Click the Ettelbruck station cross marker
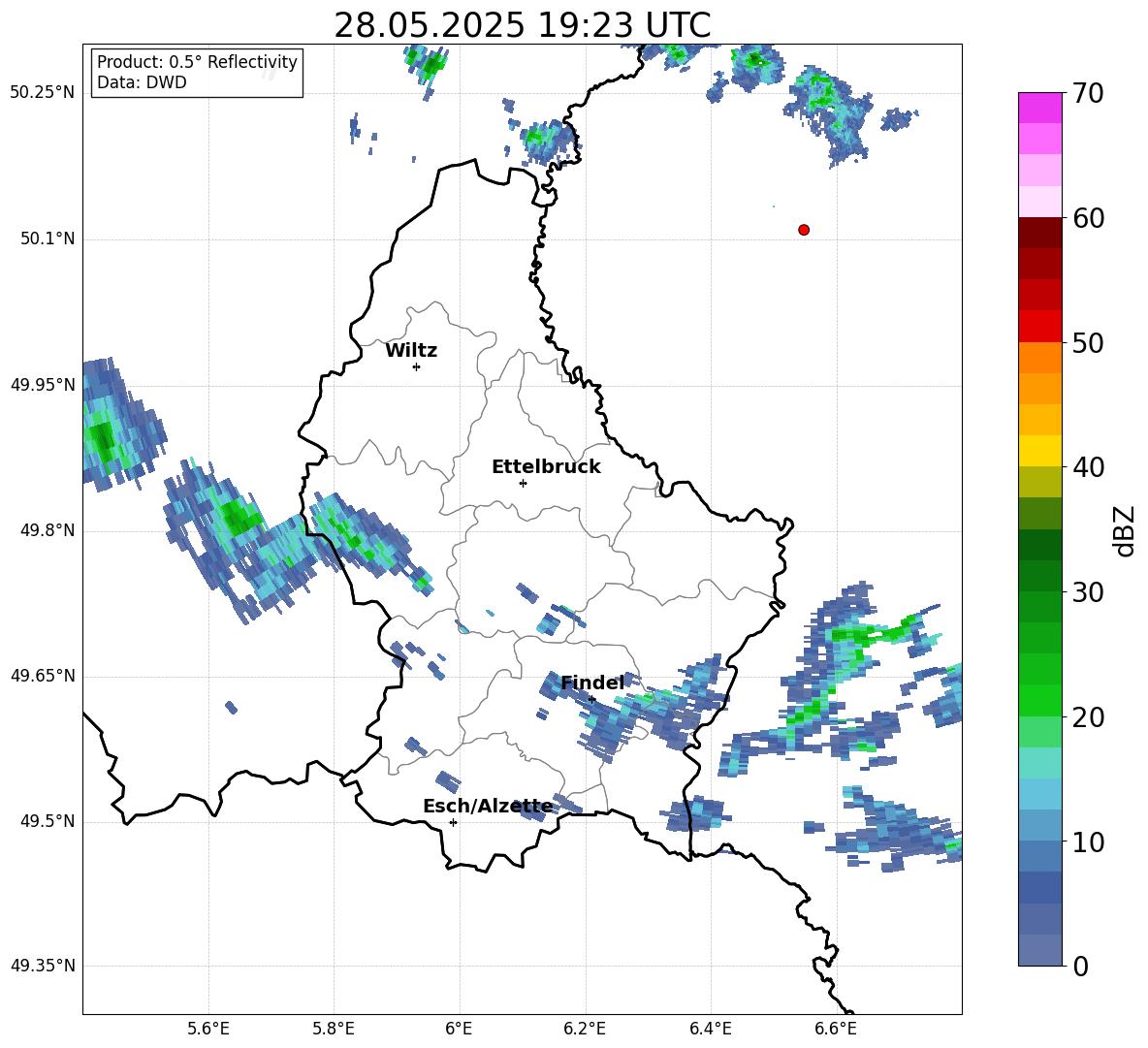1148x1048 pixels. click(523, 483)
